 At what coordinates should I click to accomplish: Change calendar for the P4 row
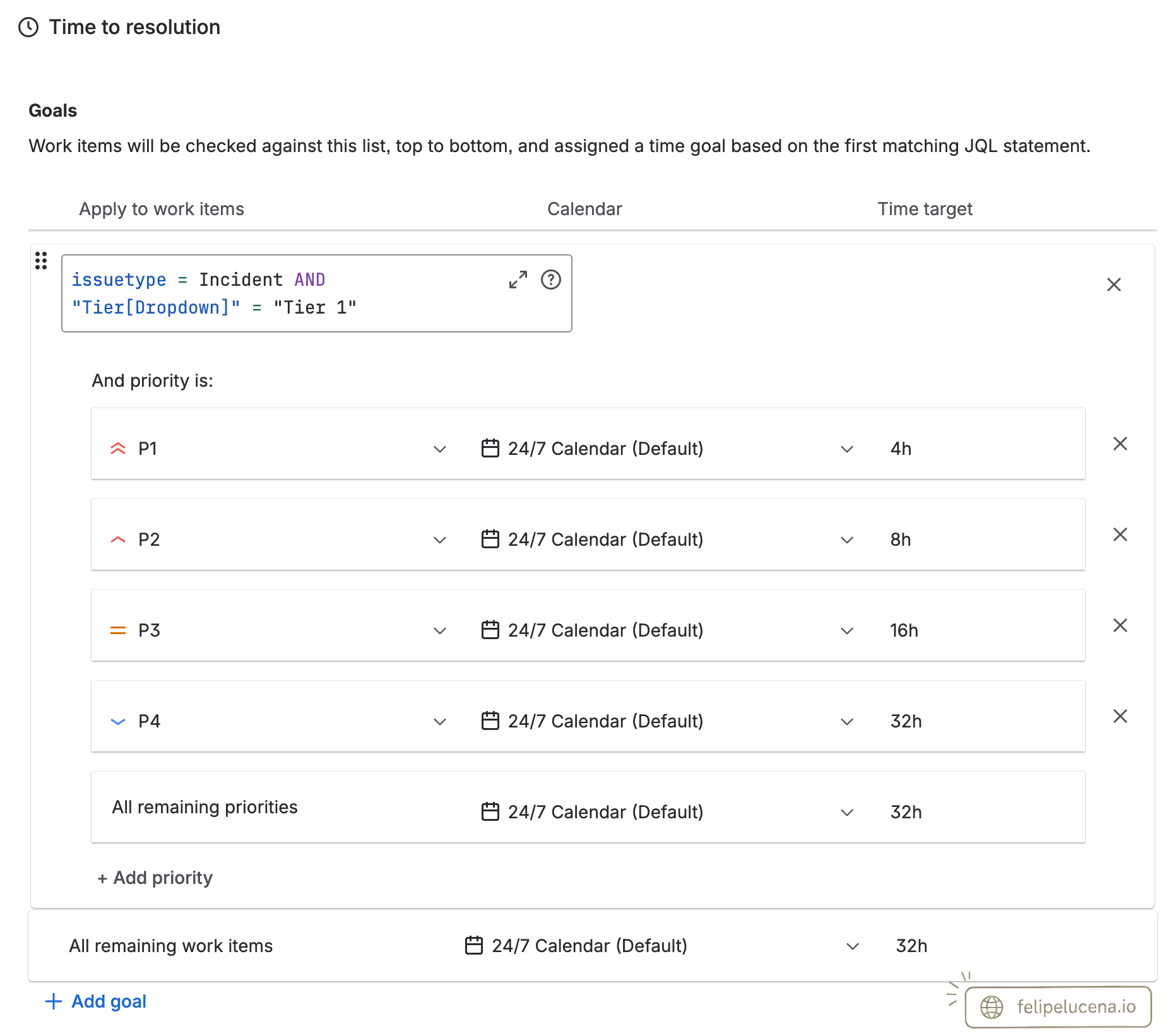pos(667,721)
